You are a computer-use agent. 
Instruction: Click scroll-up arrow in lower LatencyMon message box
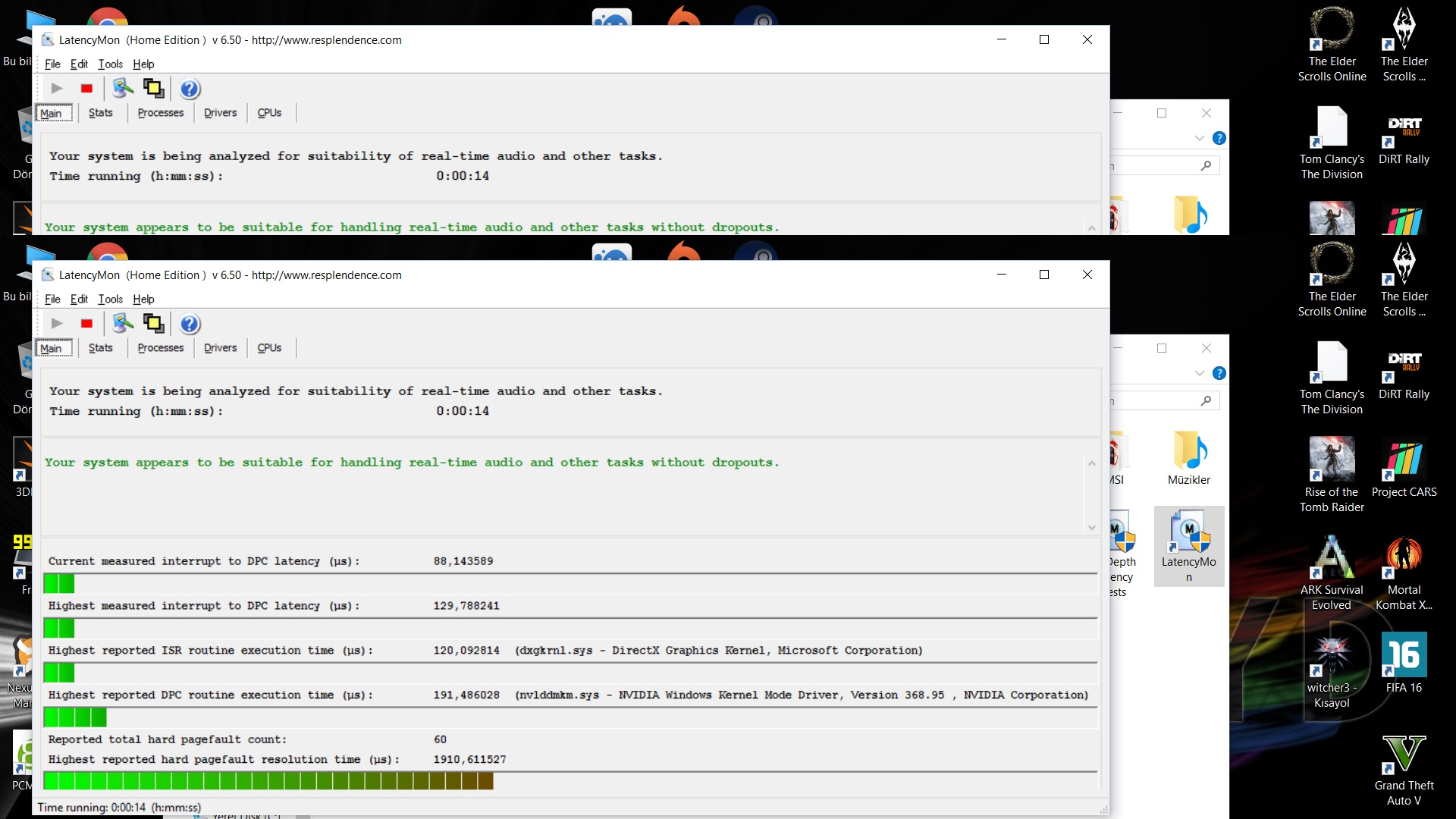(x=1091, y=463)
